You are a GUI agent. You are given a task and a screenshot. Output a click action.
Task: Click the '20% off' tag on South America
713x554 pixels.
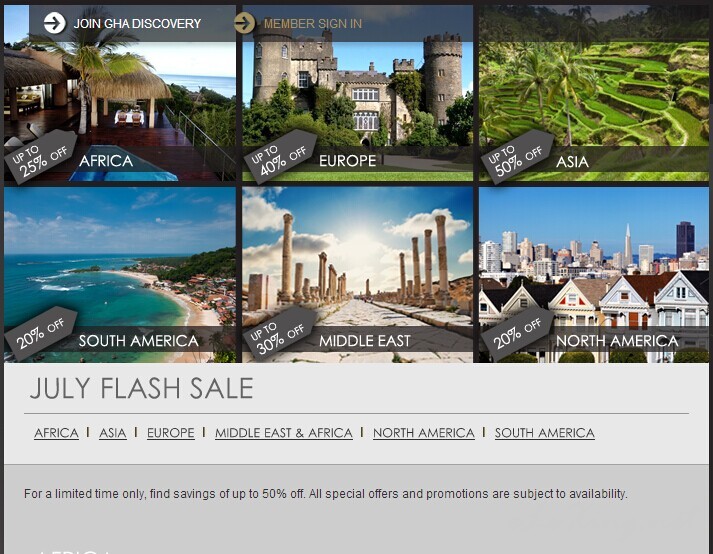click(40, 334)
